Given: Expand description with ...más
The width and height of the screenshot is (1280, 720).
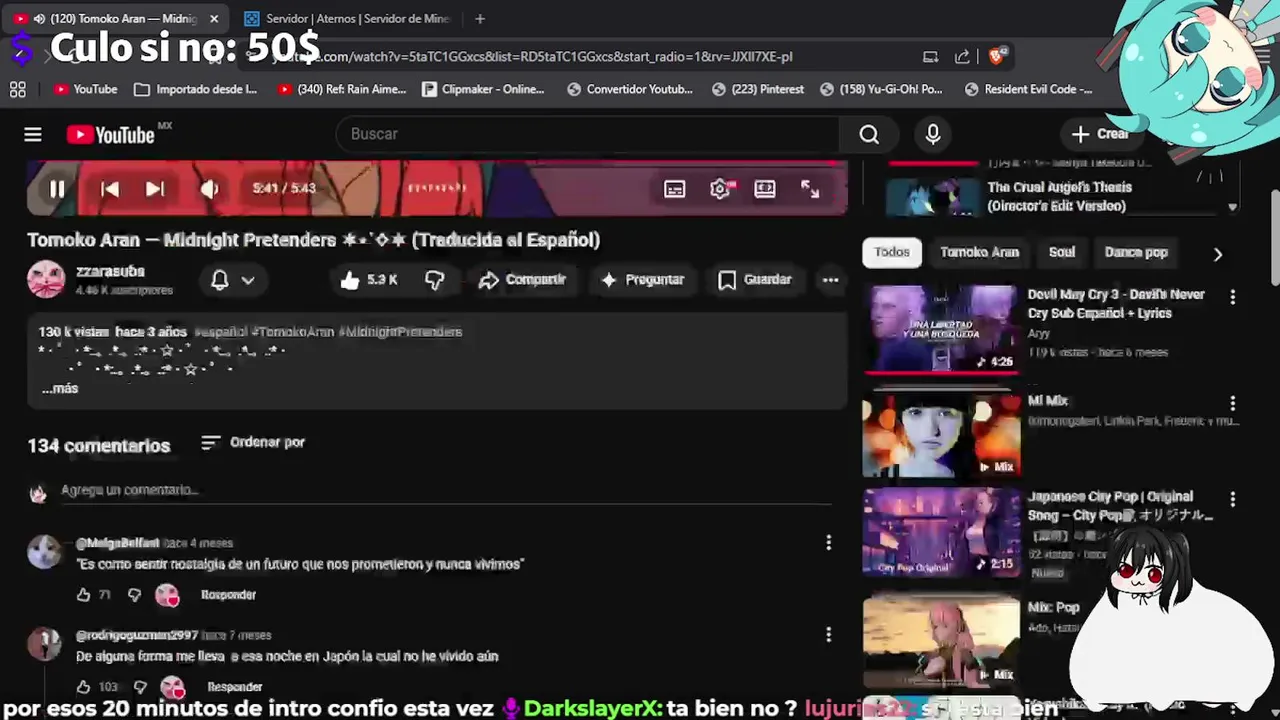Looking at the screenshot, I should point(60,388).
